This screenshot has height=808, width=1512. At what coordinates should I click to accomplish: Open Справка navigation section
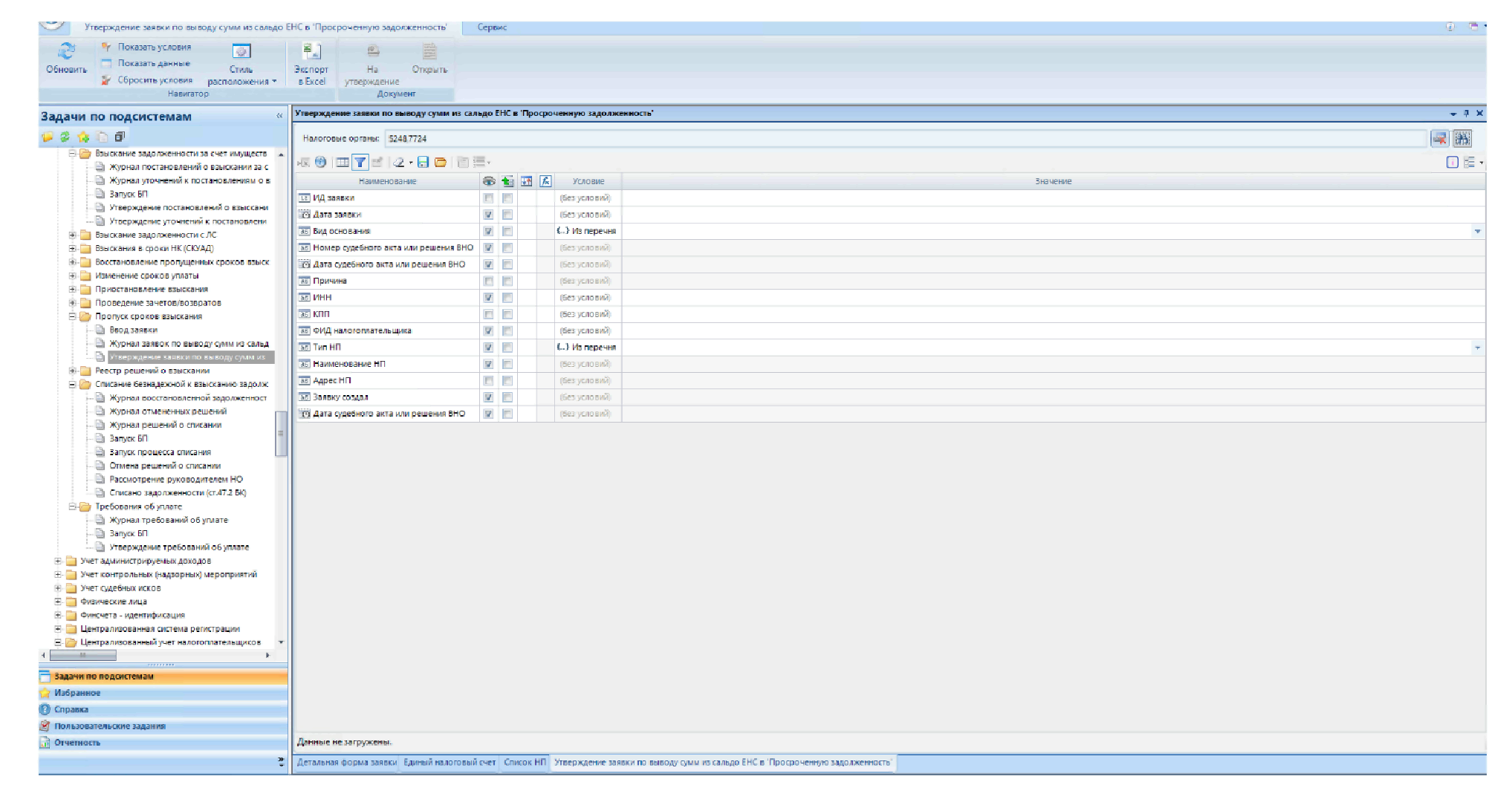pos(163,709)
